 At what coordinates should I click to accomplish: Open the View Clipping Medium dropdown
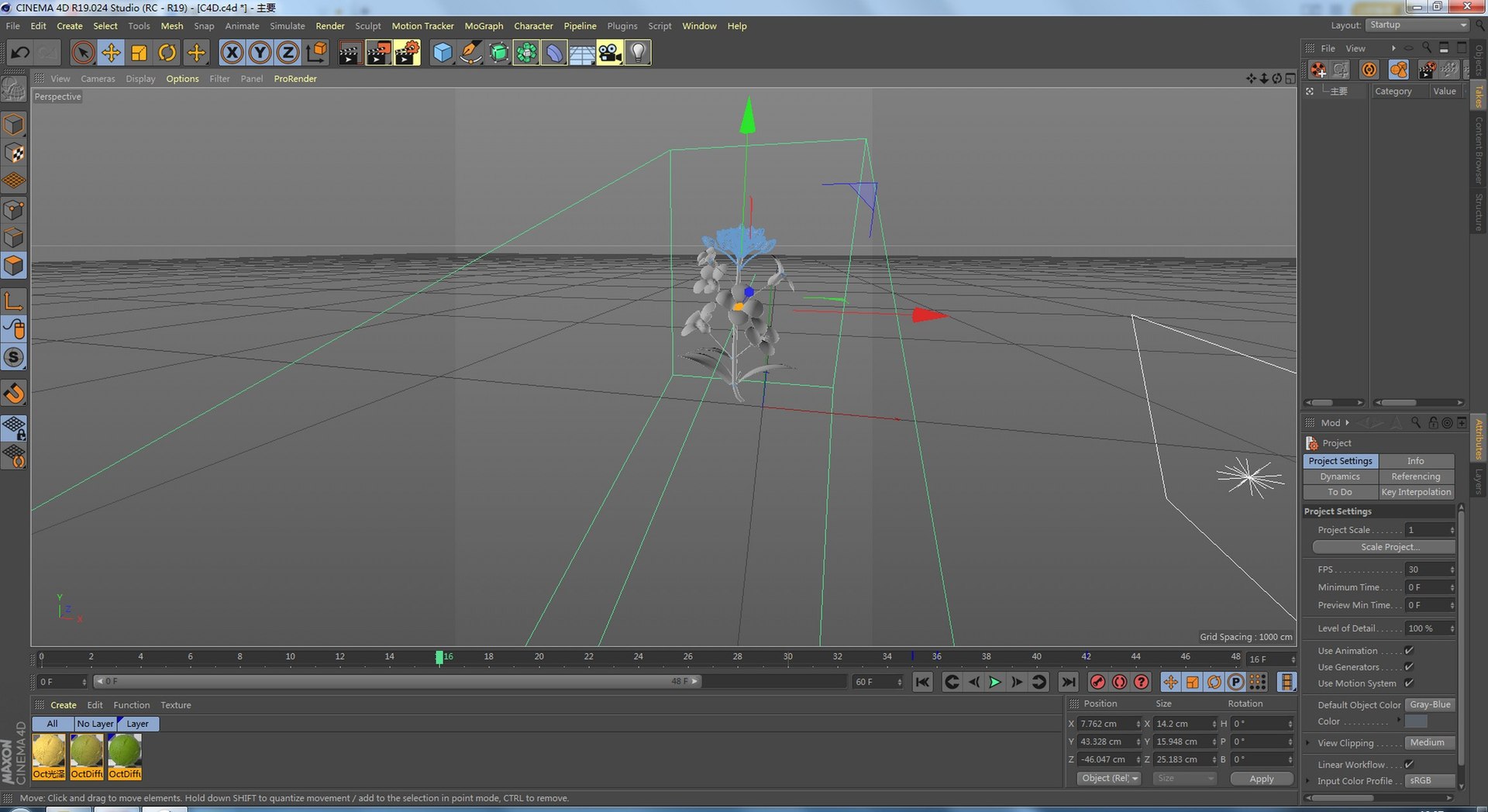point(1430,743)
